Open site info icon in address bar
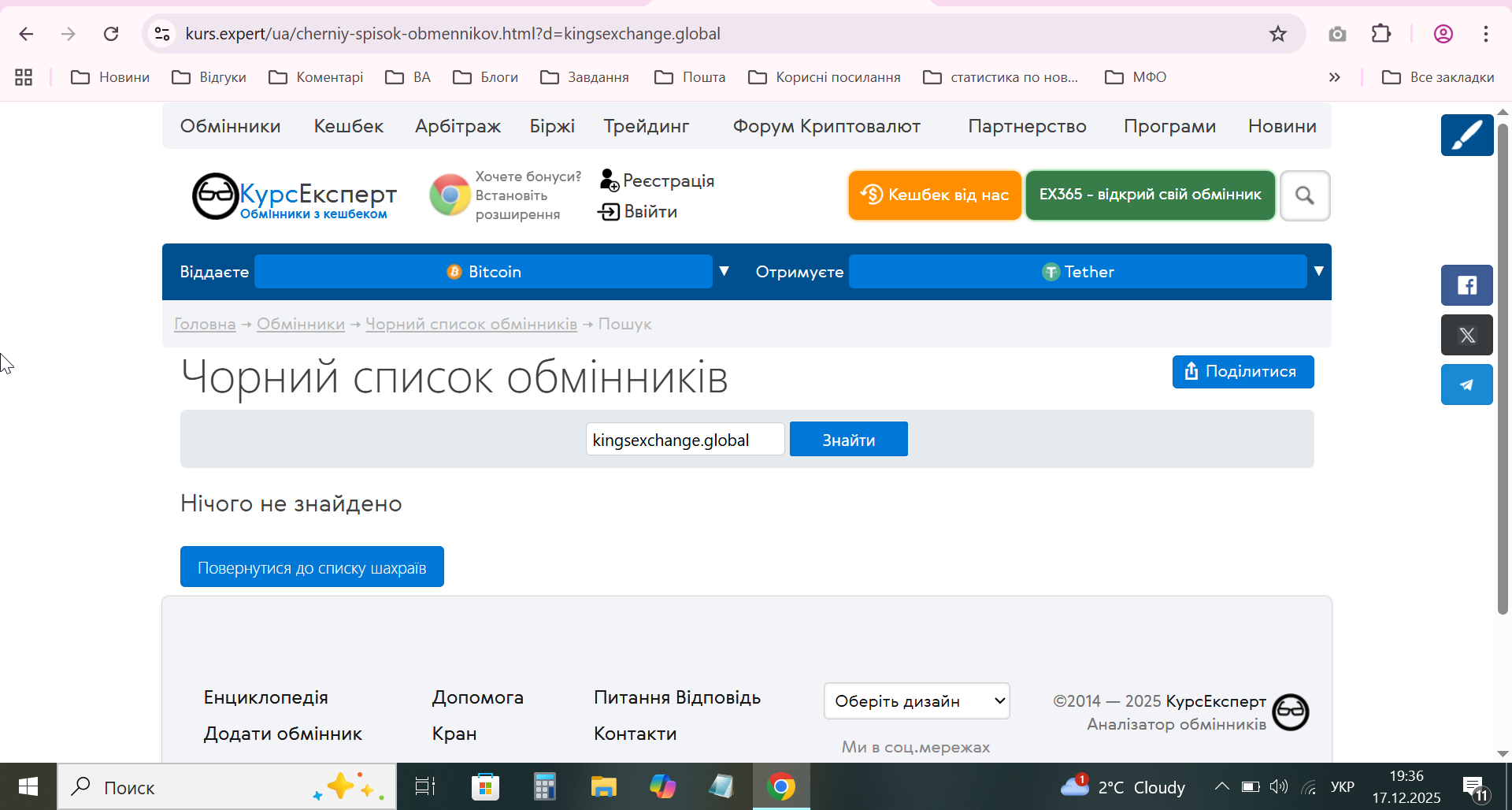 click(162, 34)
